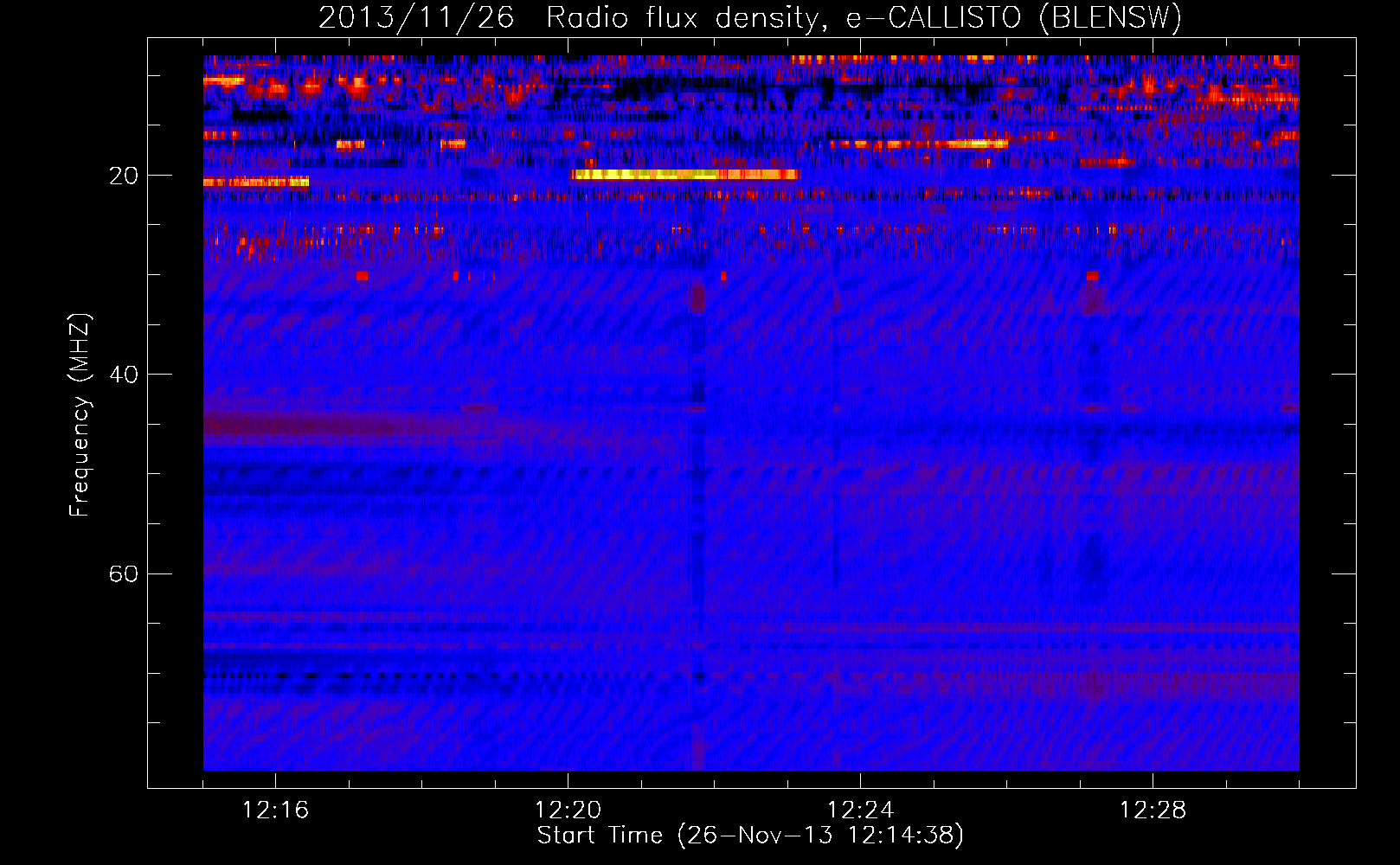Click the bright yellow burst near 20 MHz
Viewport: 1400px width, 865px height.
[684, 175]
